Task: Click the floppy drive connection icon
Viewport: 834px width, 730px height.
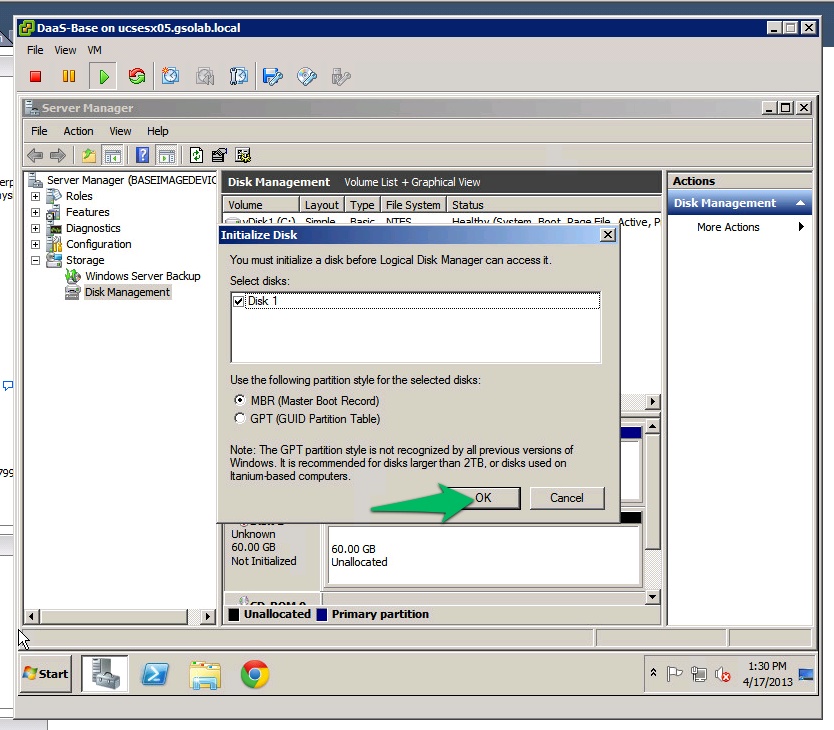Action: tap(272, 77)
